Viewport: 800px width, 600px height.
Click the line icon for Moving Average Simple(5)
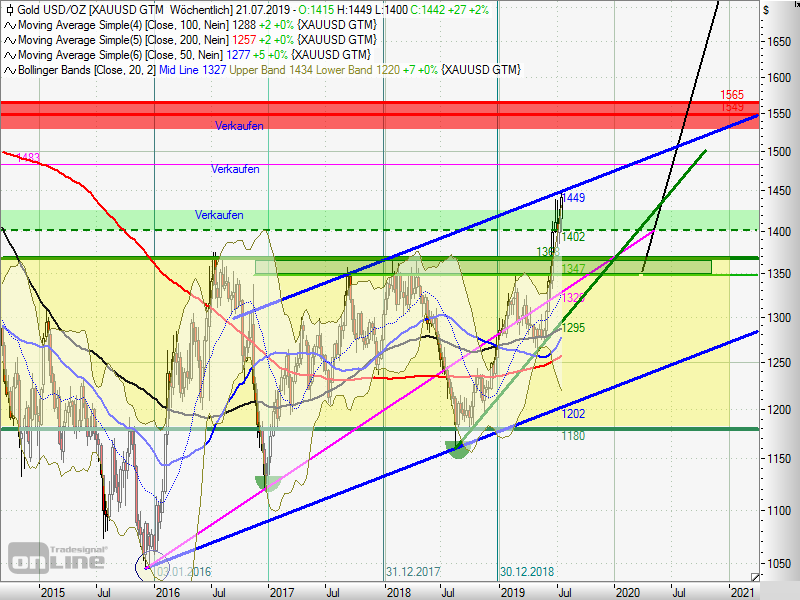(9, 39)
